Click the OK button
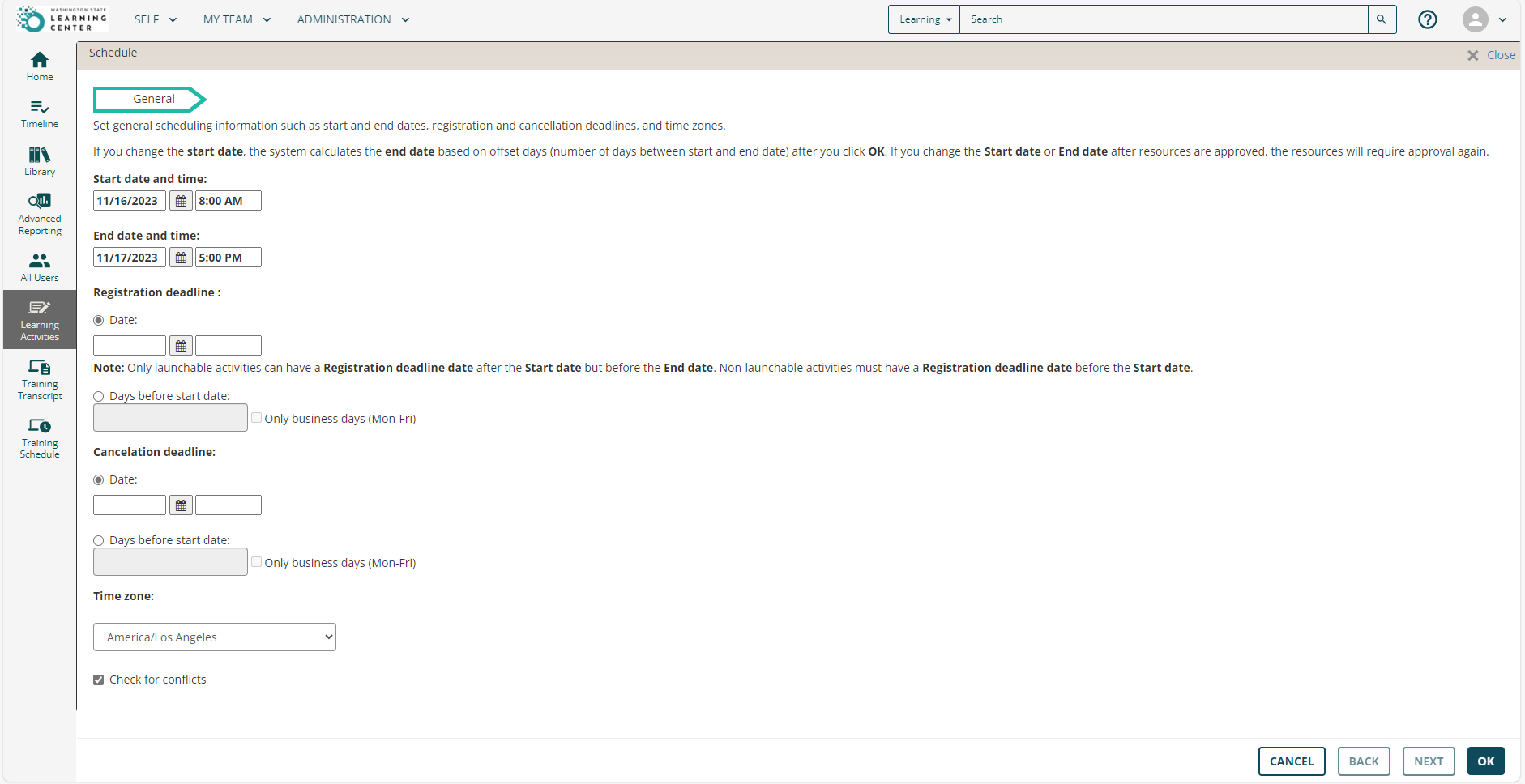 pos(1486,761)
